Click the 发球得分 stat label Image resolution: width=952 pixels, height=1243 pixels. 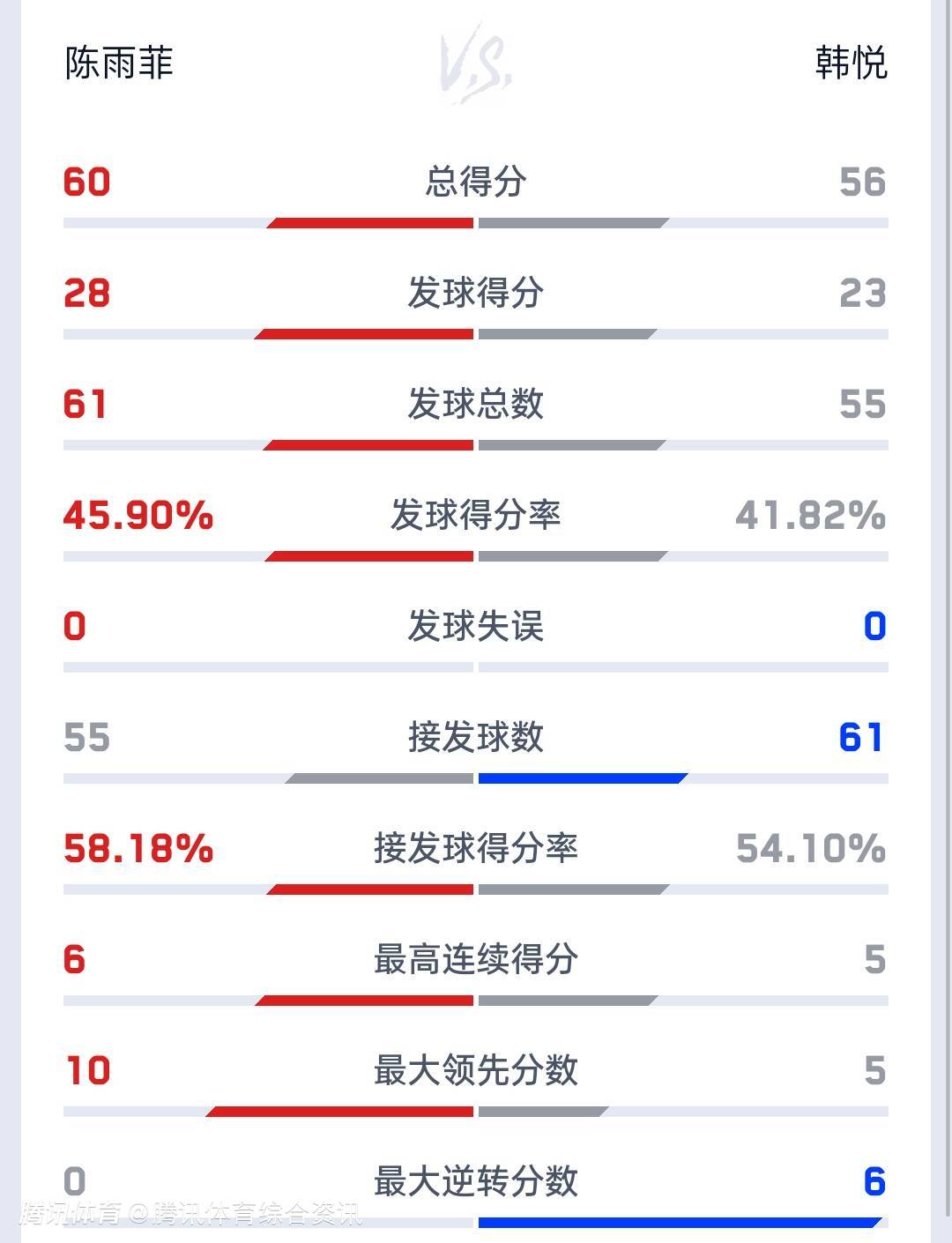point(476,293)
